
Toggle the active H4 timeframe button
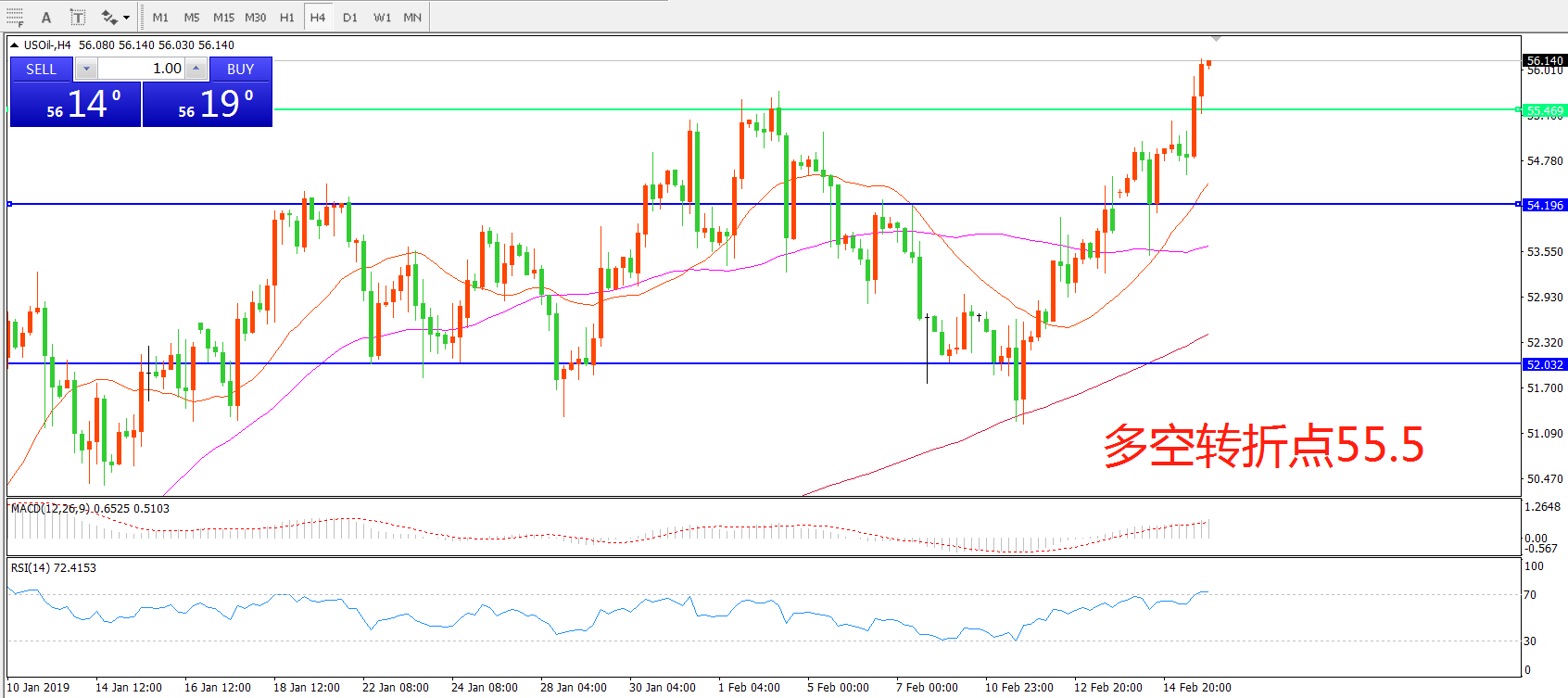point(317,17)
